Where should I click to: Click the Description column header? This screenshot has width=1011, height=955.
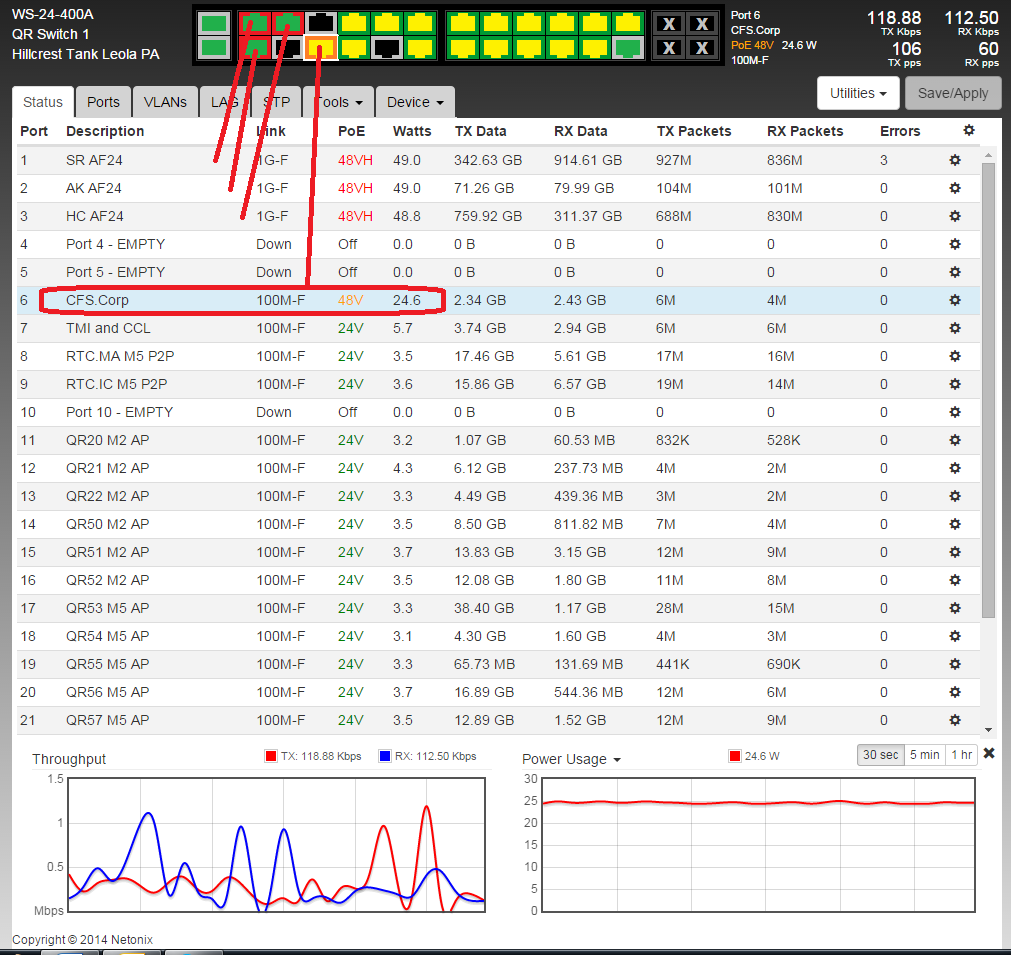[105, 131]
